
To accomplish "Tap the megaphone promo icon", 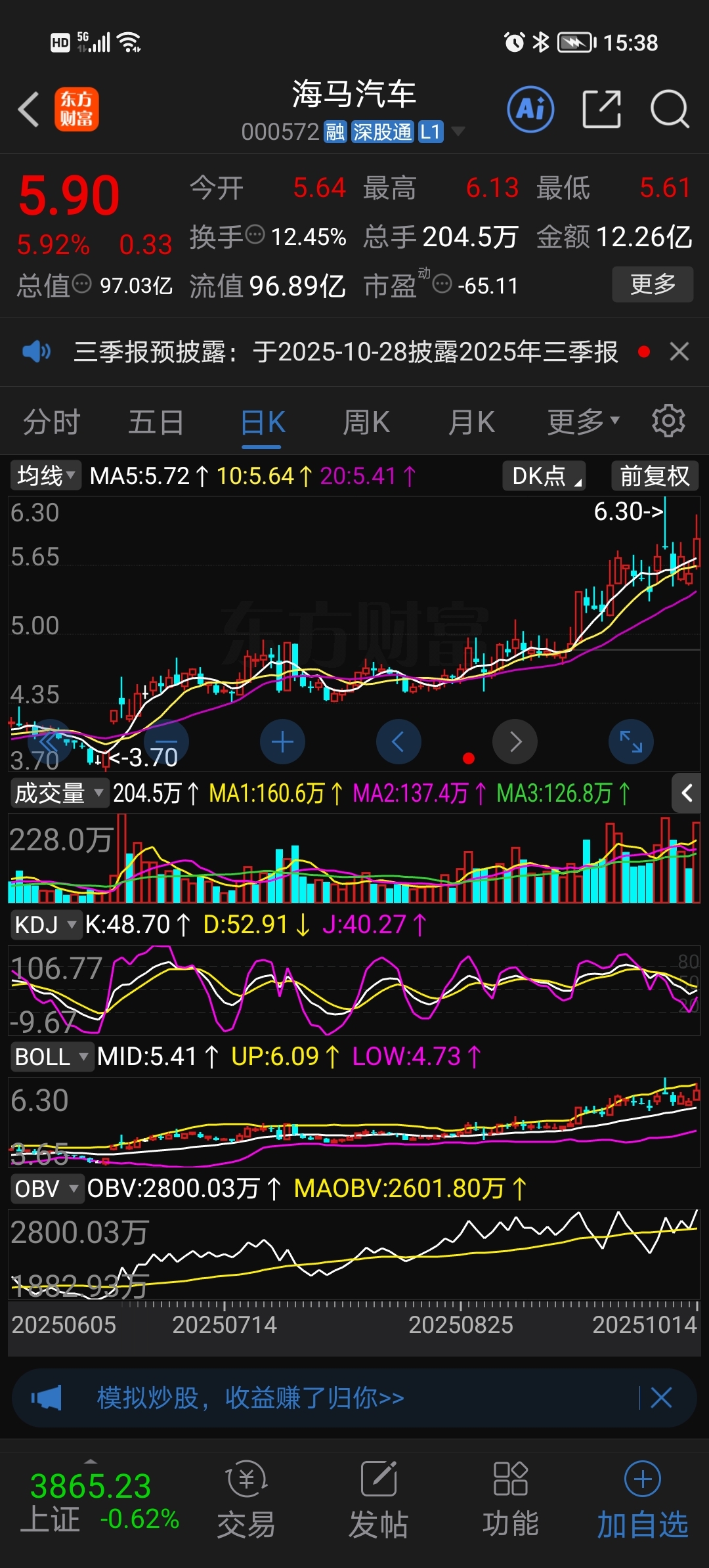I will tap(47, 1398).
